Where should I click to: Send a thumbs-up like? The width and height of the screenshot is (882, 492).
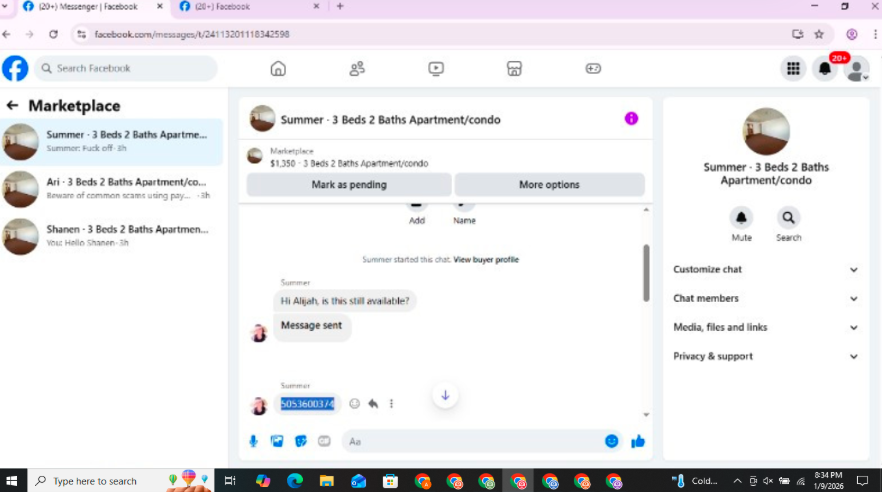coord(638,441)
